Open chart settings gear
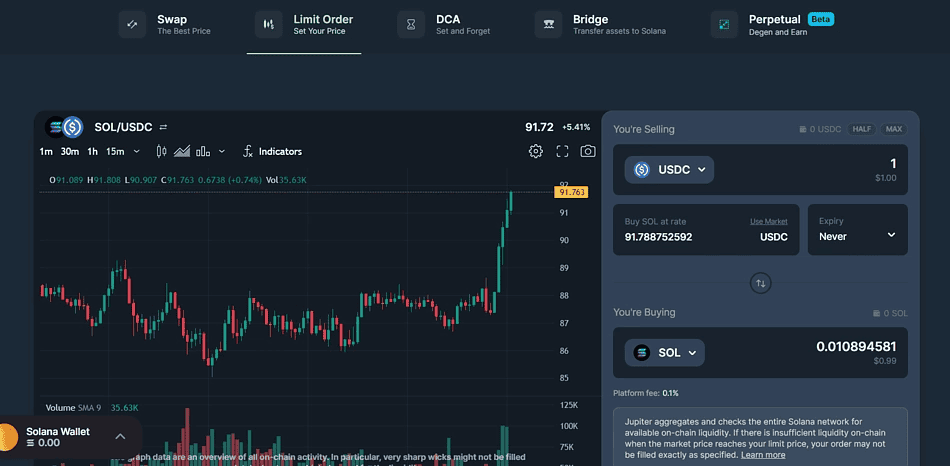This screenshot has height=466, width=950. pos(536,151)
